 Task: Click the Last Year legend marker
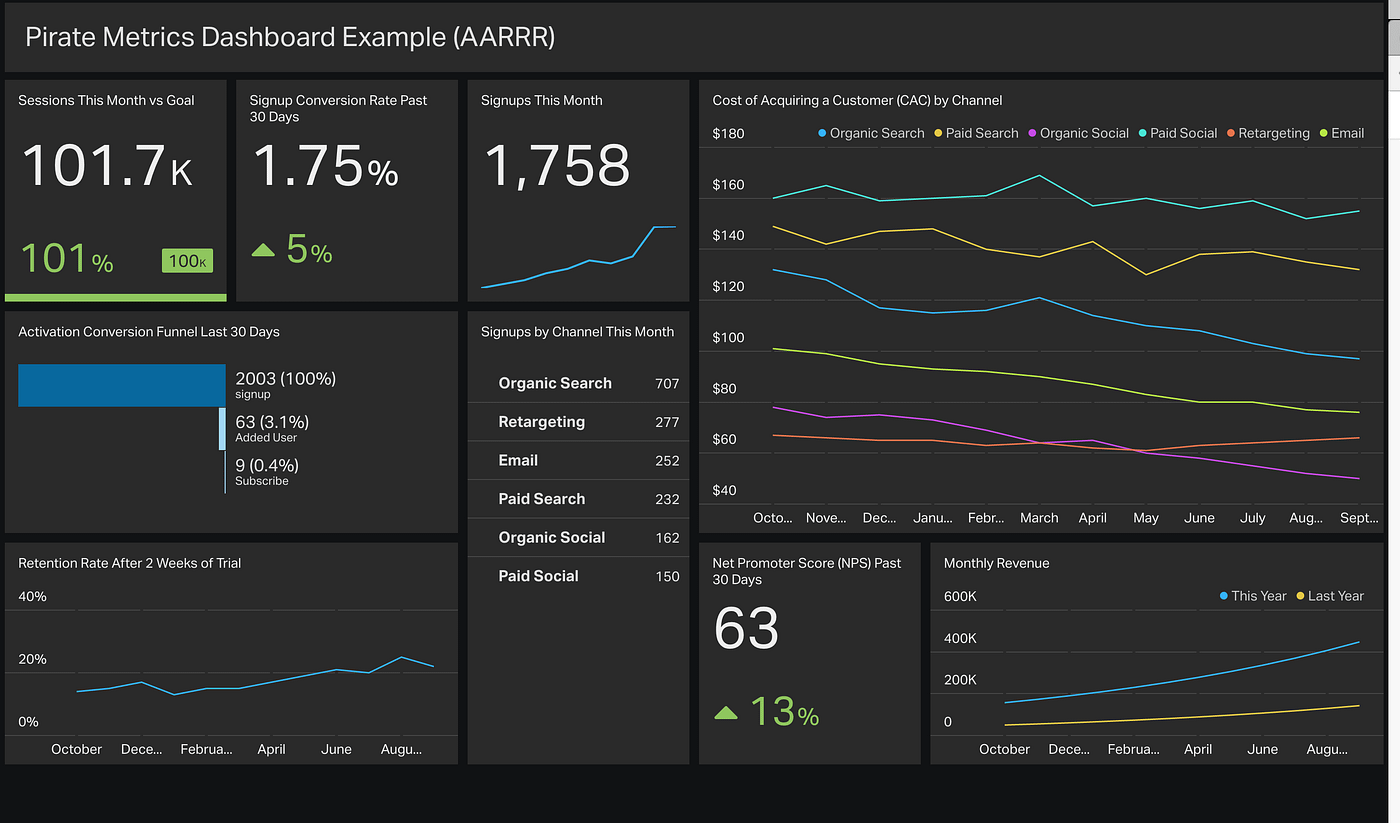pyautogui.click(x=1300, y=596)
